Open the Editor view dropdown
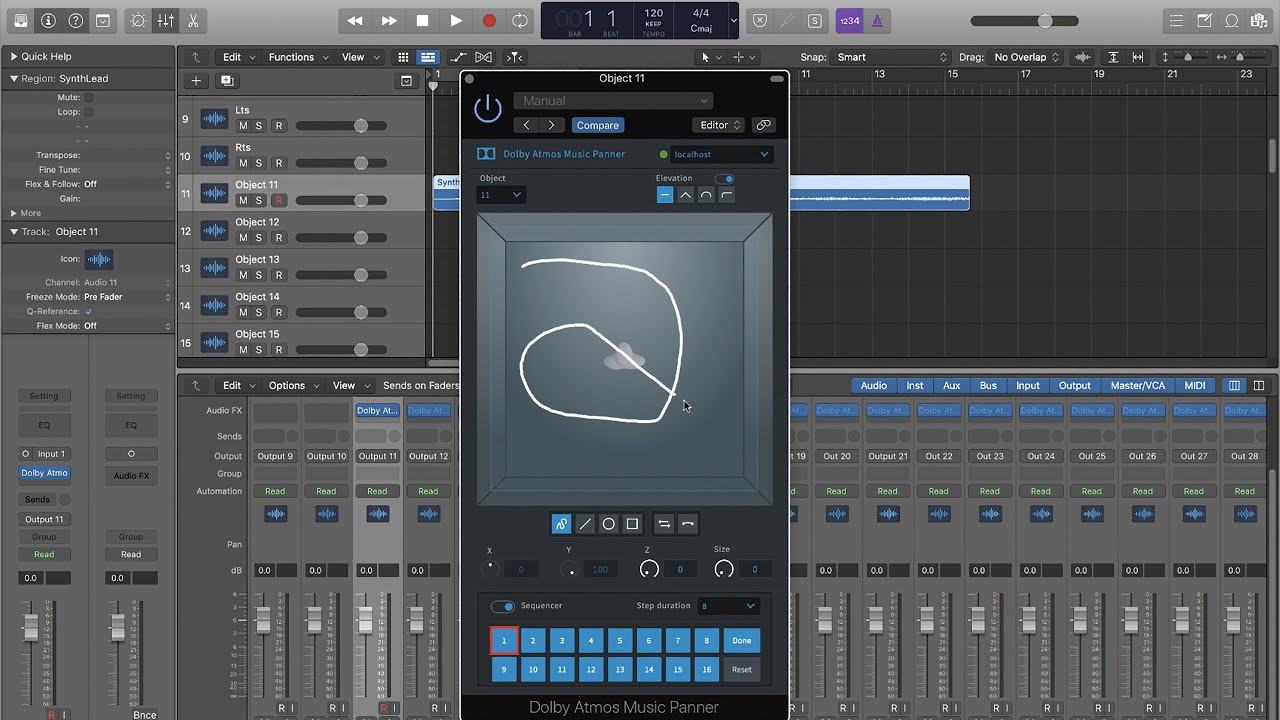Image resolution: width=1280 pixels, height=720 pixels. click(720, 125)
